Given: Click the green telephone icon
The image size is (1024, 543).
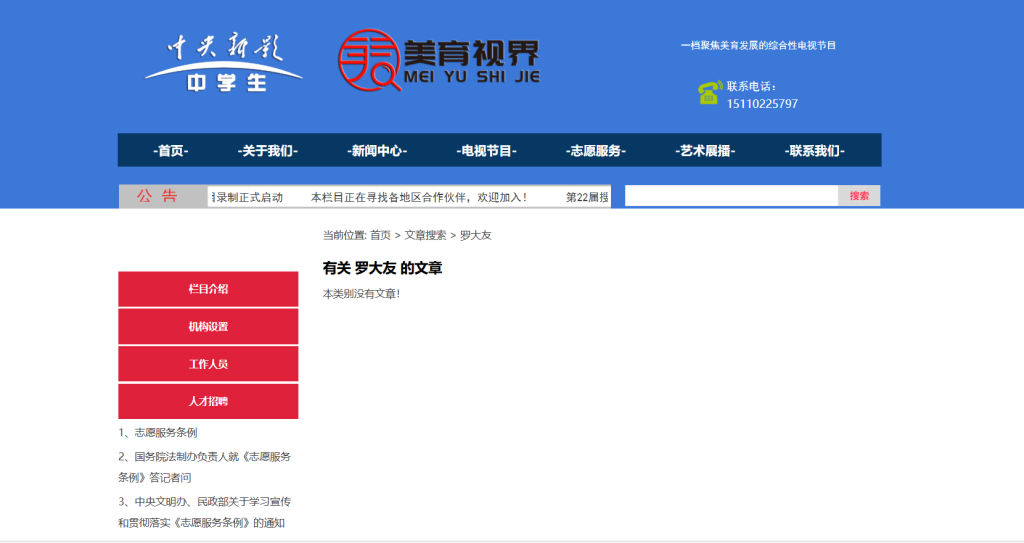Looking at the screenshot, I should click(x=709, y=94).
